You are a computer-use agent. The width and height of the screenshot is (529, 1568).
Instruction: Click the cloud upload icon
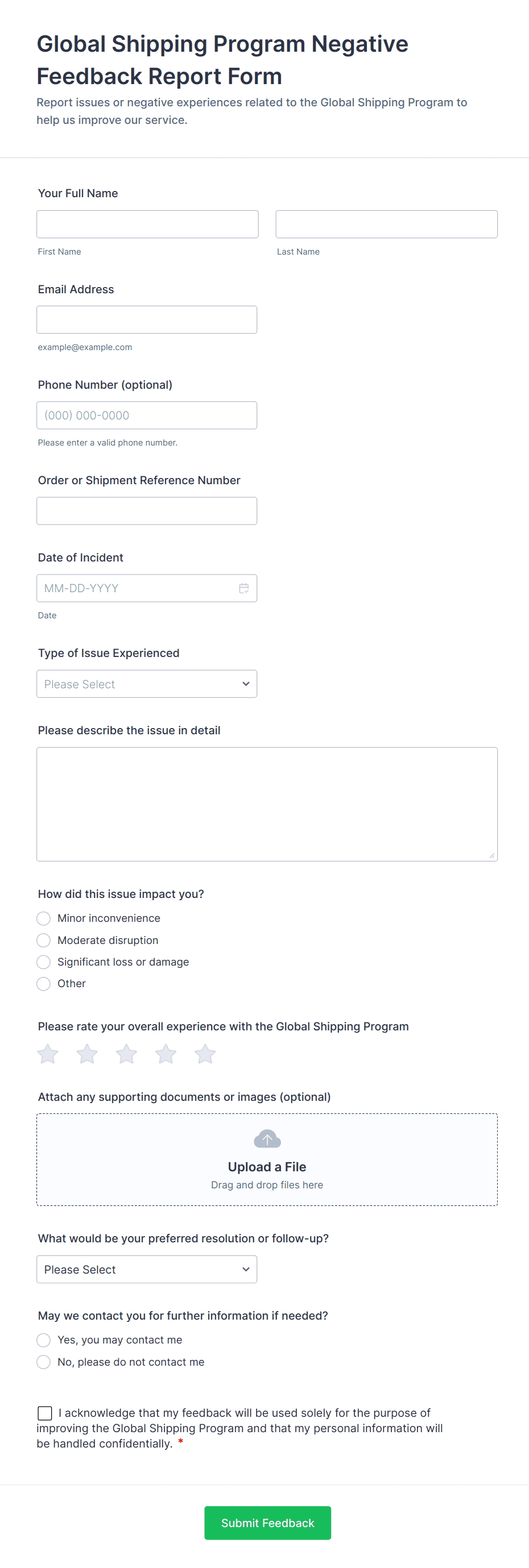(x=267, y=1139)
